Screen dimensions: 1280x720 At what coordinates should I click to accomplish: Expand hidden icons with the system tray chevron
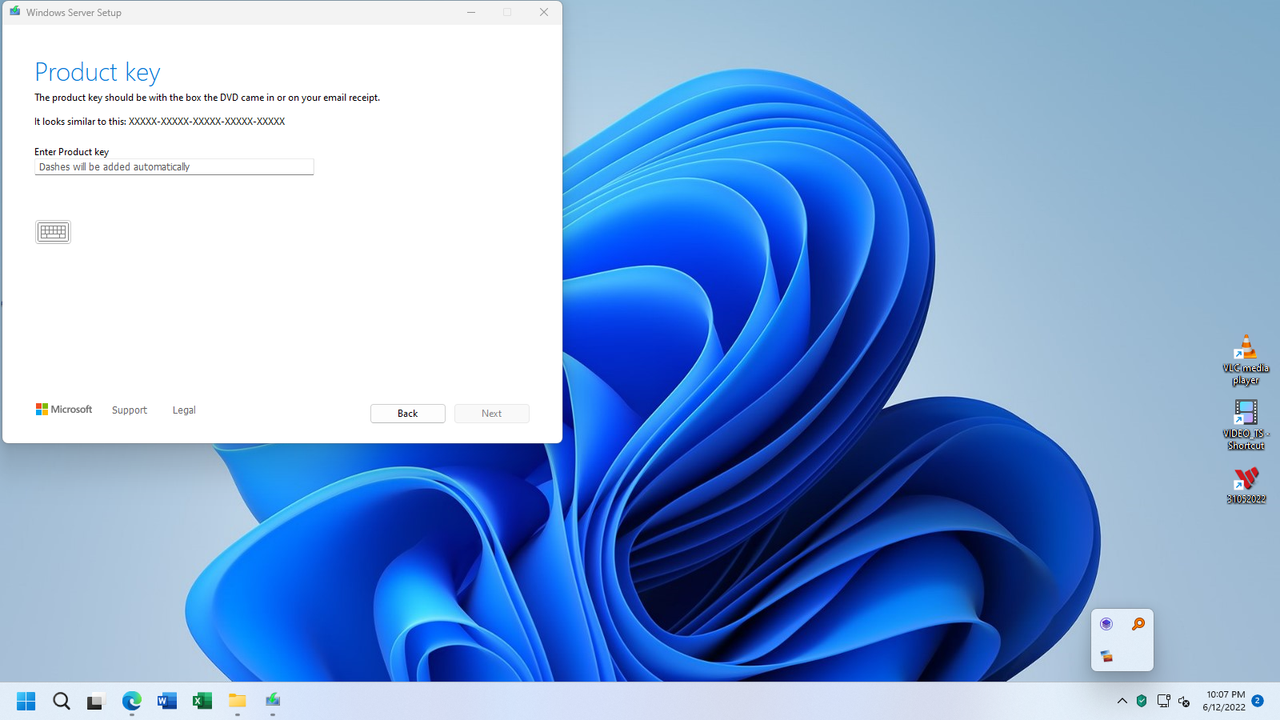[1121, 700]
